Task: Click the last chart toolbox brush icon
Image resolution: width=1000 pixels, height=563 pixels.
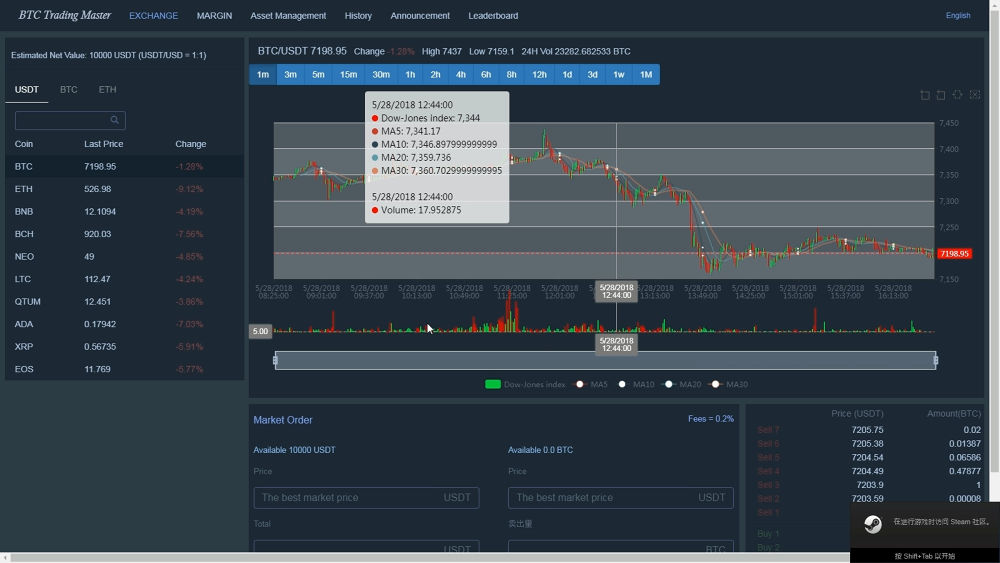Action: pos(975,95)
